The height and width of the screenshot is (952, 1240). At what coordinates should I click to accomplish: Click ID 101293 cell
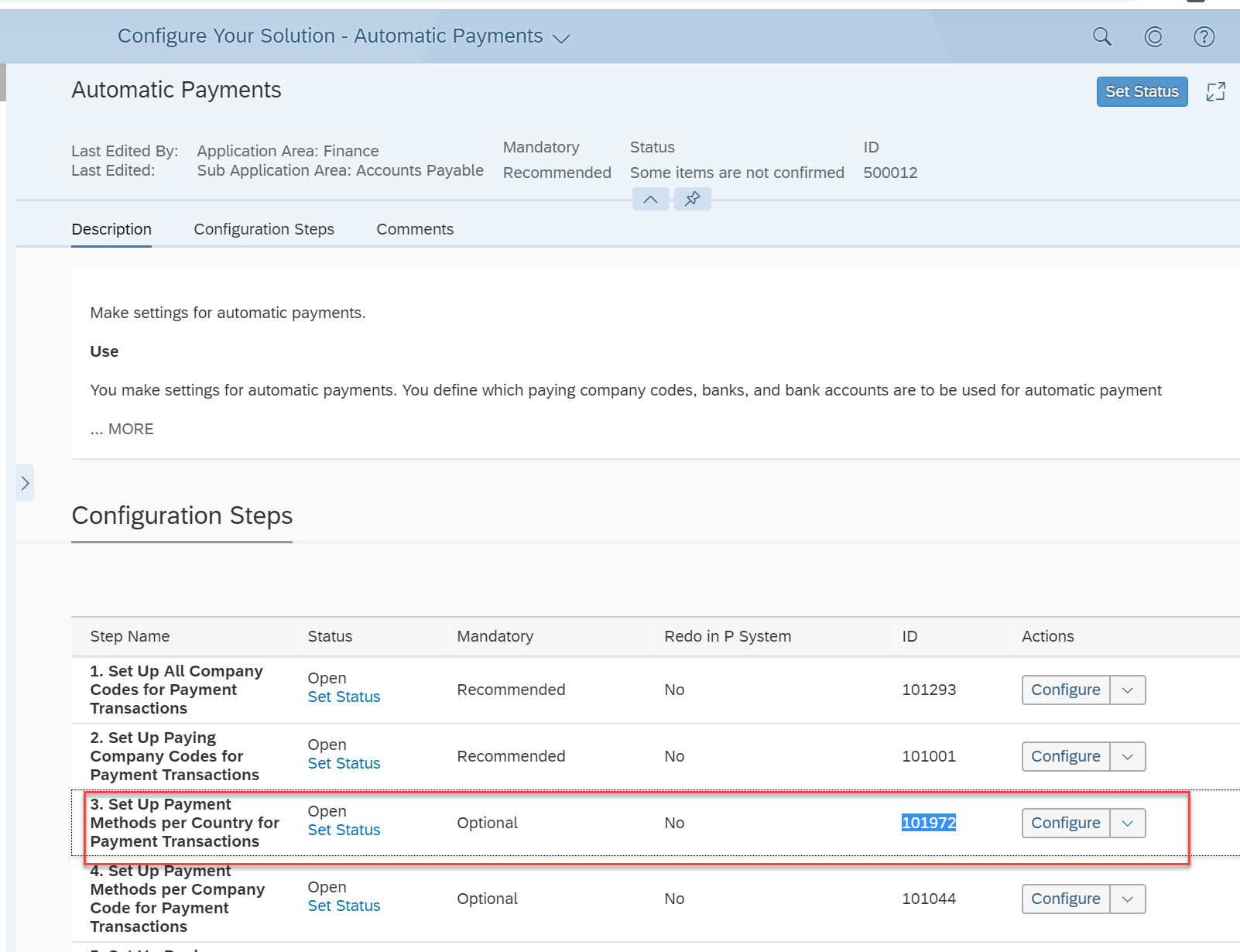(929, 690)
